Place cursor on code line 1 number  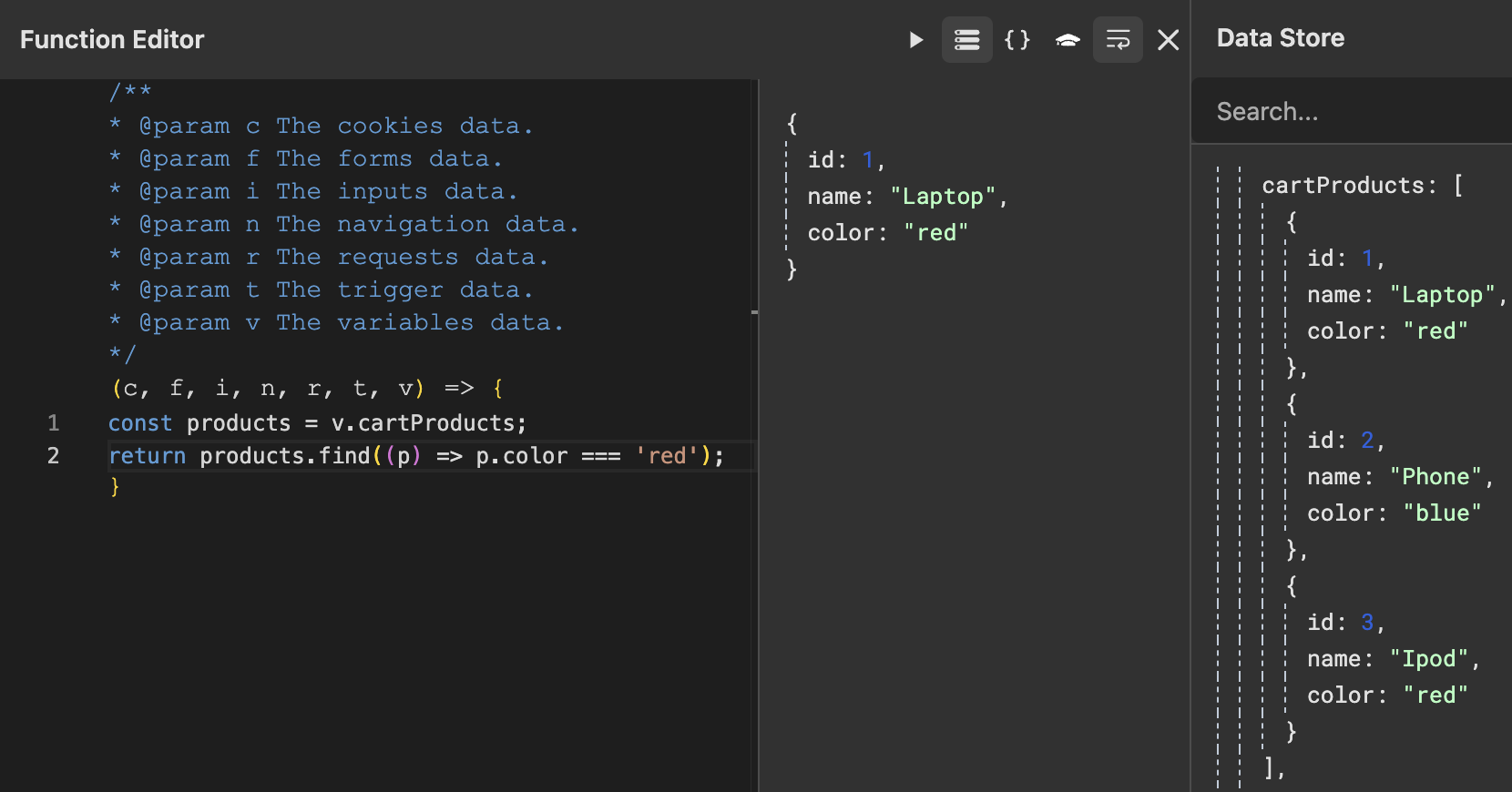click(x=54, y=422)
